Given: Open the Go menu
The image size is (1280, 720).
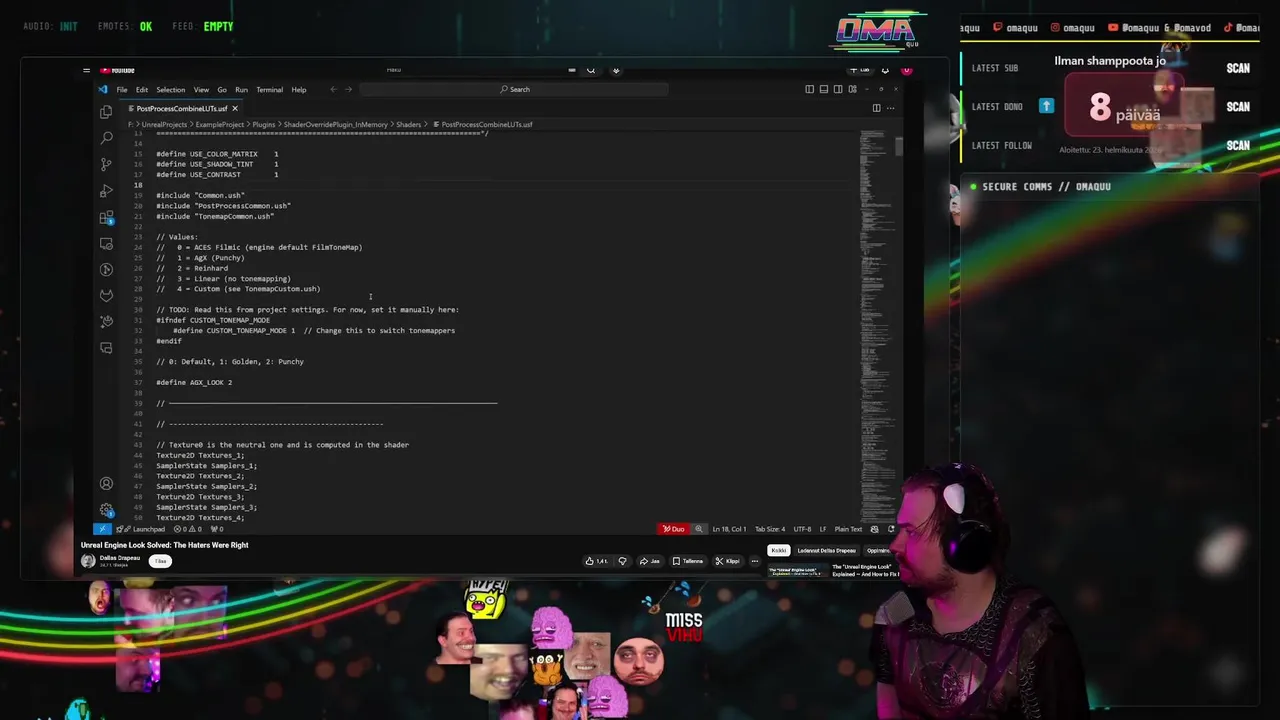Looking at the screenshot, I should pos(222,89).
